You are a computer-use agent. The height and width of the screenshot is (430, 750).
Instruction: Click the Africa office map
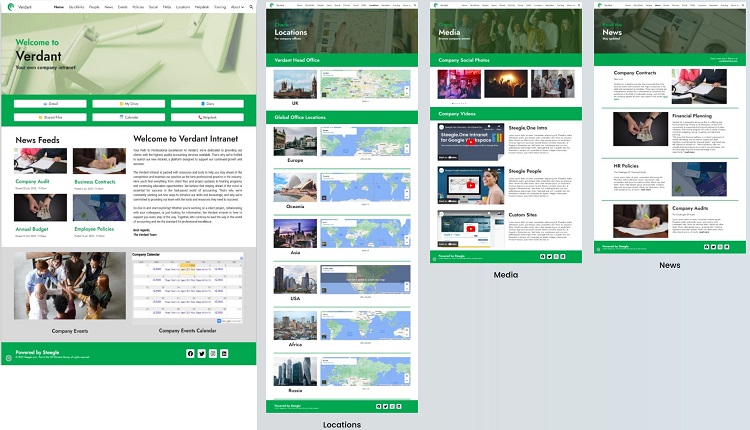click(x=365, y=325)
